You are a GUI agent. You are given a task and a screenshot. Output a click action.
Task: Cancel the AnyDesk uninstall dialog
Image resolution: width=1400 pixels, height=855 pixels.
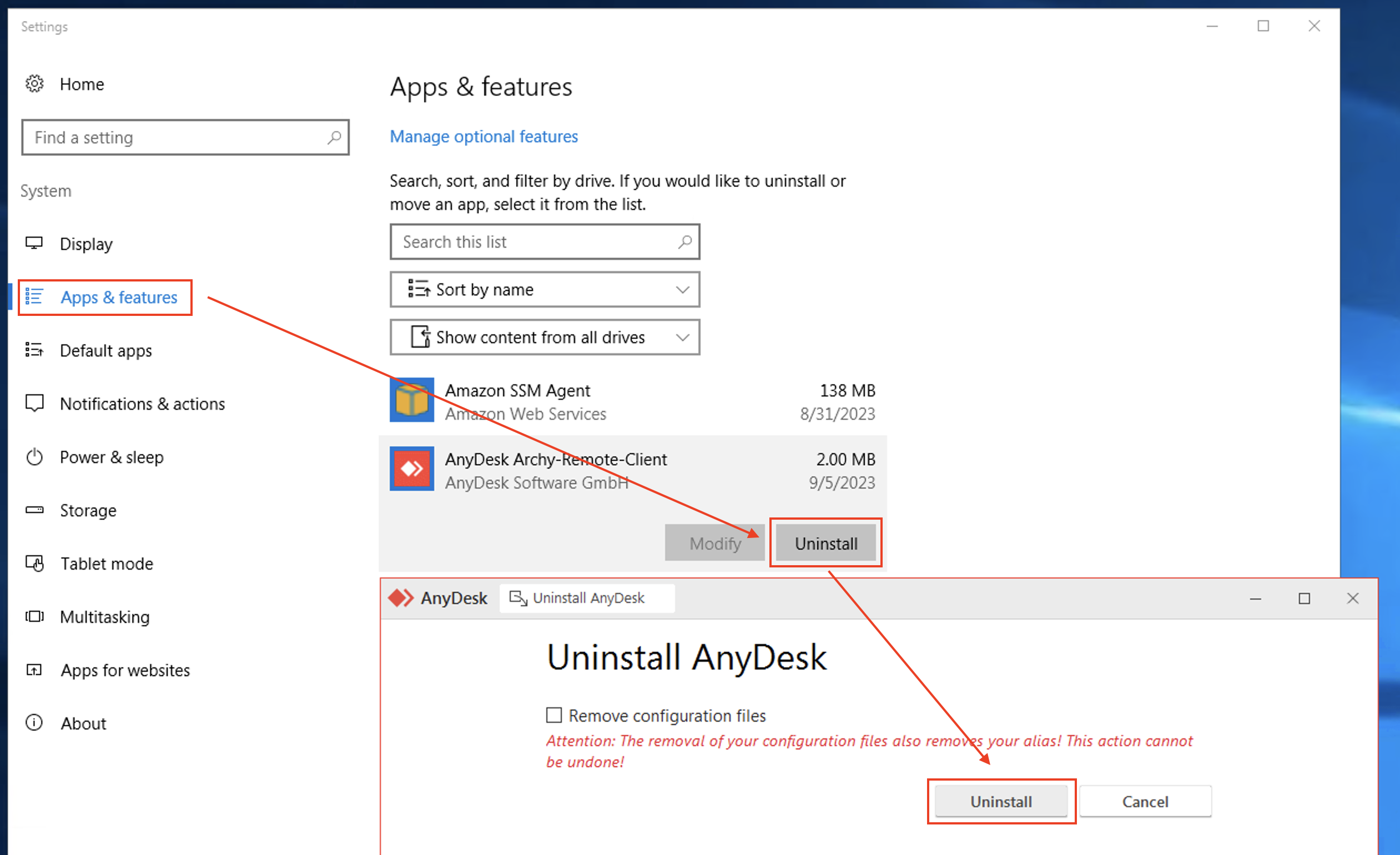pos(1145,802)
